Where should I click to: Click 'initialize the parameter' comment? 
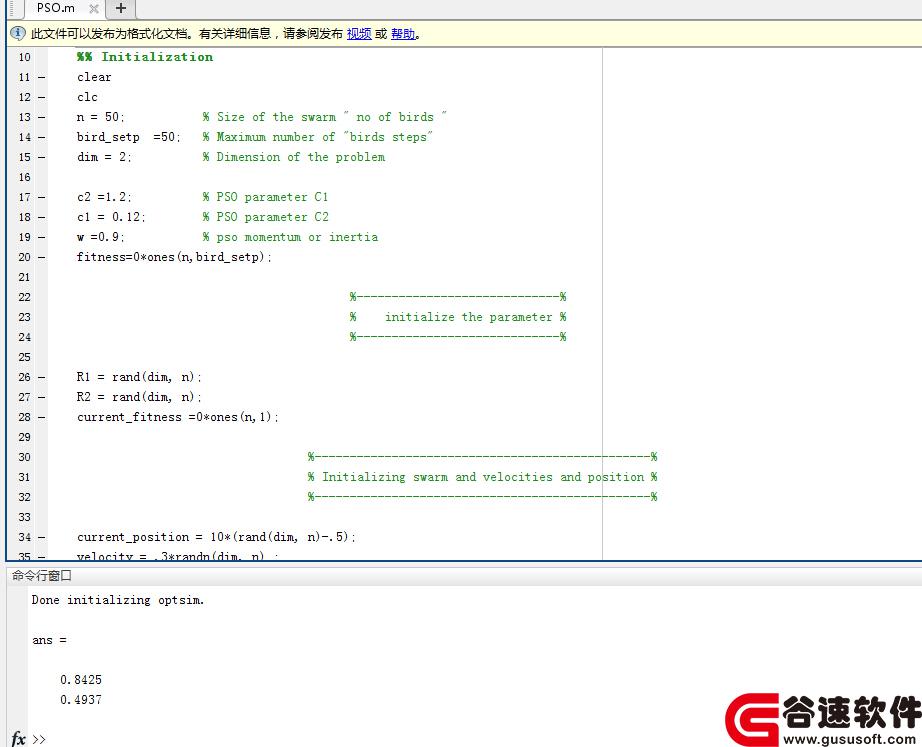(x=469, y=317)
